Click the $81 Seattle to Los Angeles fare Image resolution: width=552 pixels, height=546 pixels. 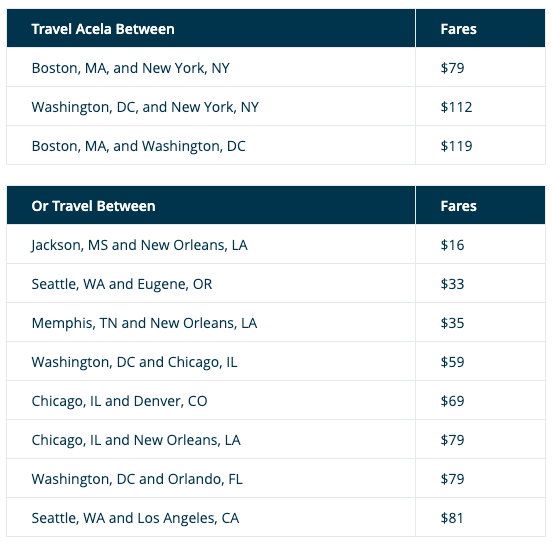coord(452,518)
